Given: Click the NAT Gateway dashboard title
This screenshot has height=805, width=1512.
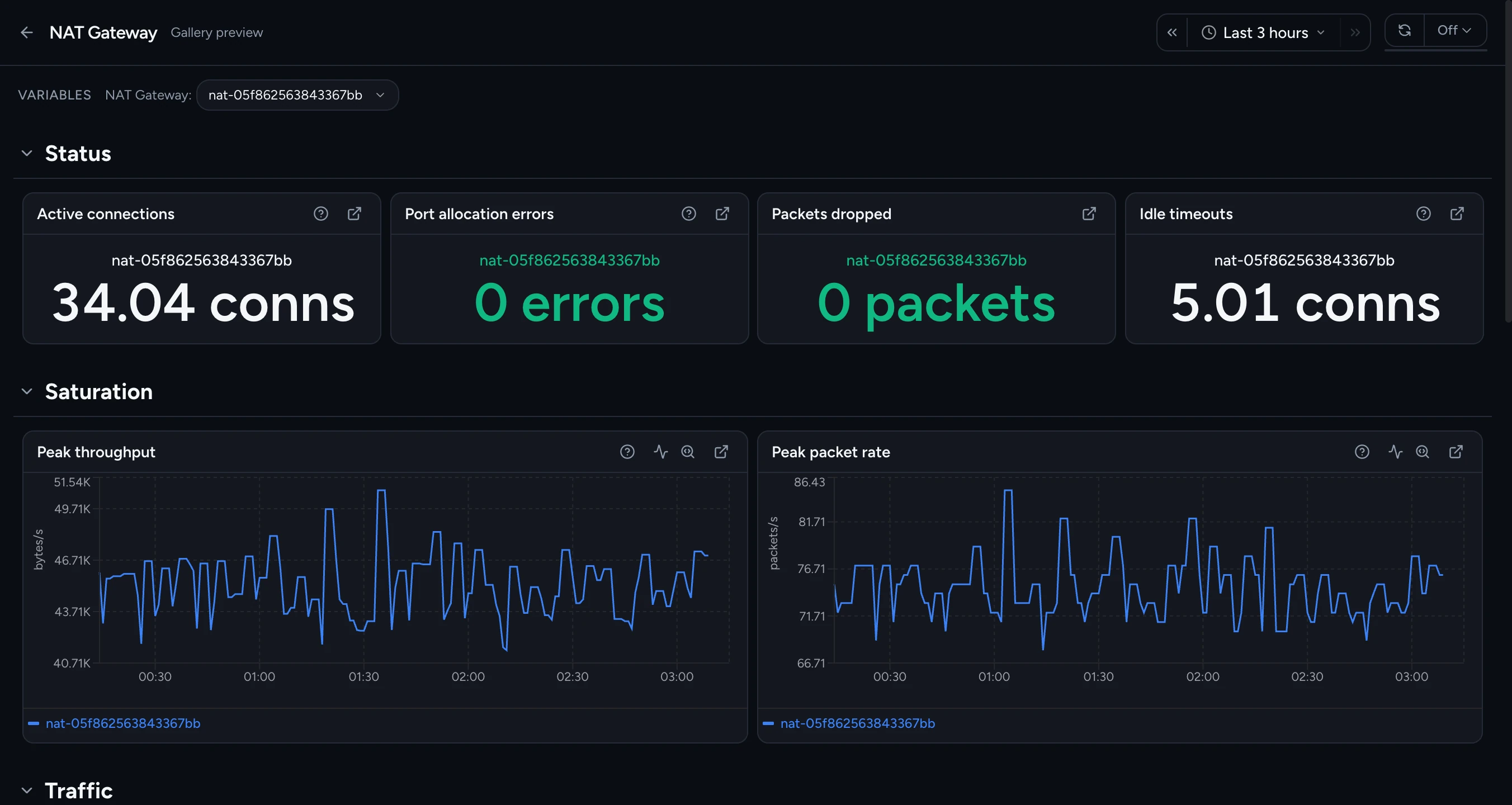Looking at the screenshot, I should (x=103, y=32).
